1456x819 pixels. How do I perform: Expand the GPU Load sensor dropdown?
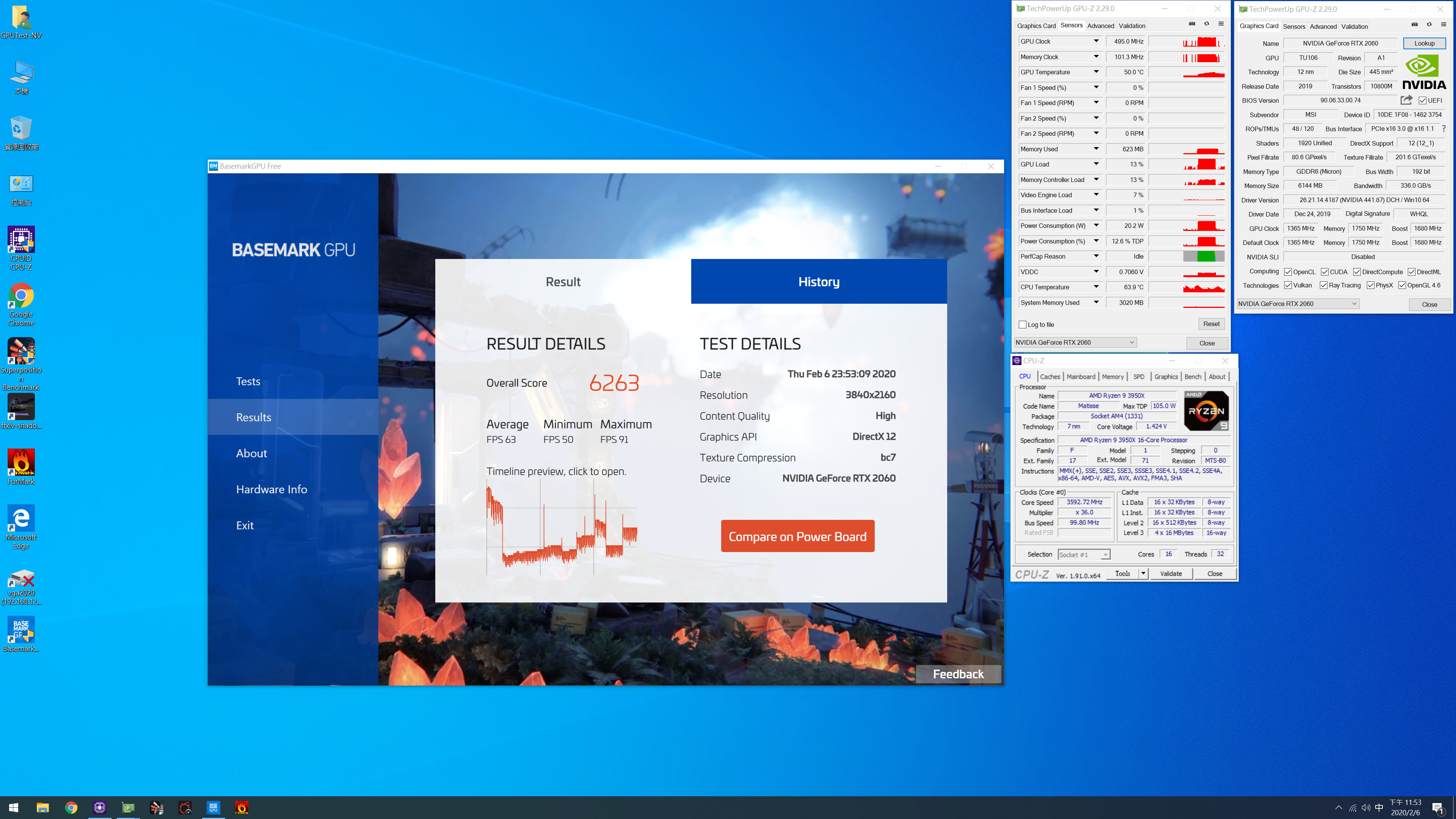coord(1095,164)
